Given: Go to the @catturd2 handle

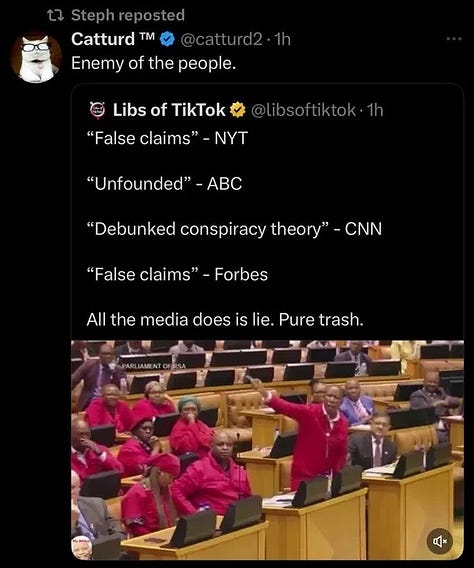Looking at the screenshot, I should 221,39.
